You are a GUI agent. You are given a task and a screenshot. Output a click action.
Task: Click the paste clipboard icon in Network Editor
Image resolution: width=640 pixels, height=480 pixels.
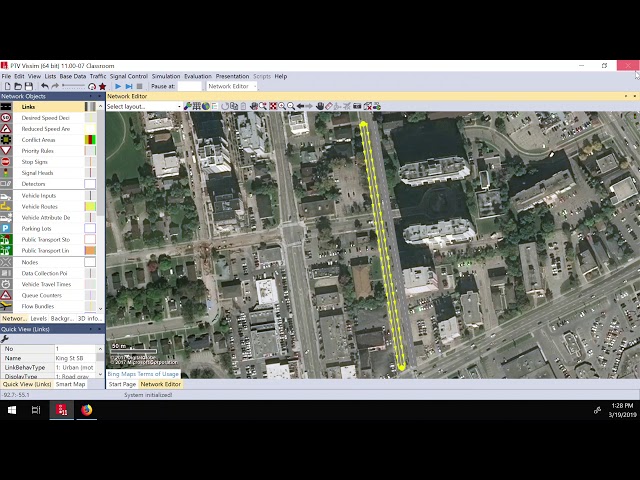(x=243, y=106)
